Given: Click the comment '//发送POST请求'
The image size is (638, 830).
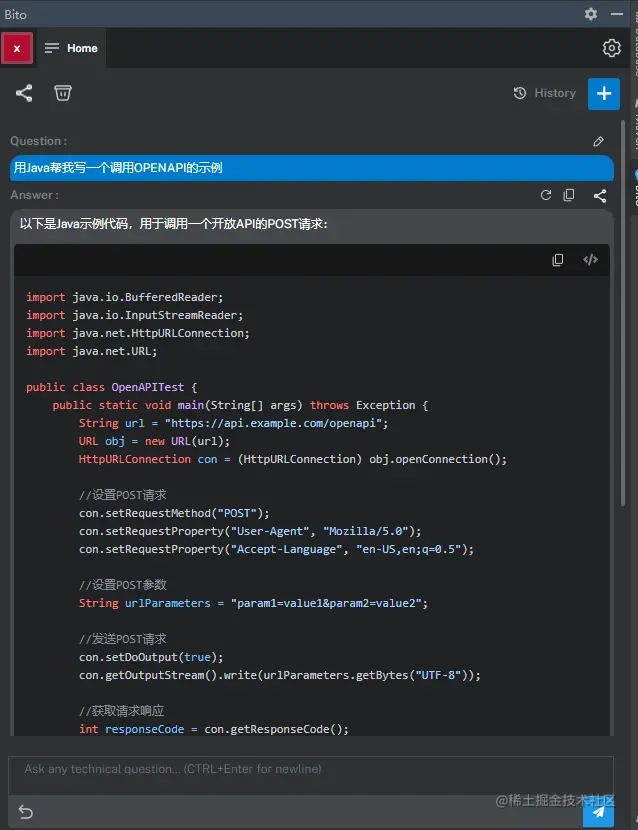Looking at the screenshot, I should (x=123, y=639).
